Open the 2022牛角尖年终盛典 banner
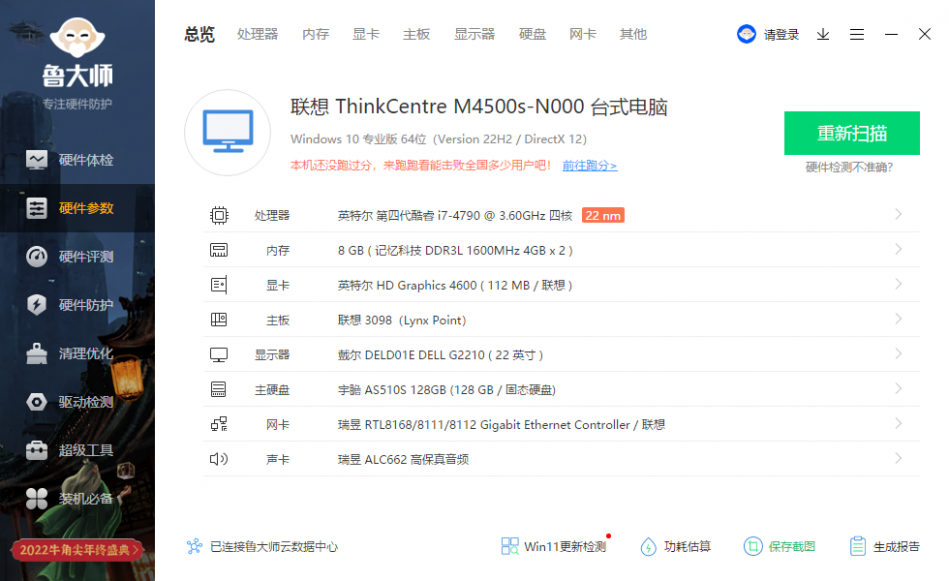The image size is (949, 581). point(77,550)
